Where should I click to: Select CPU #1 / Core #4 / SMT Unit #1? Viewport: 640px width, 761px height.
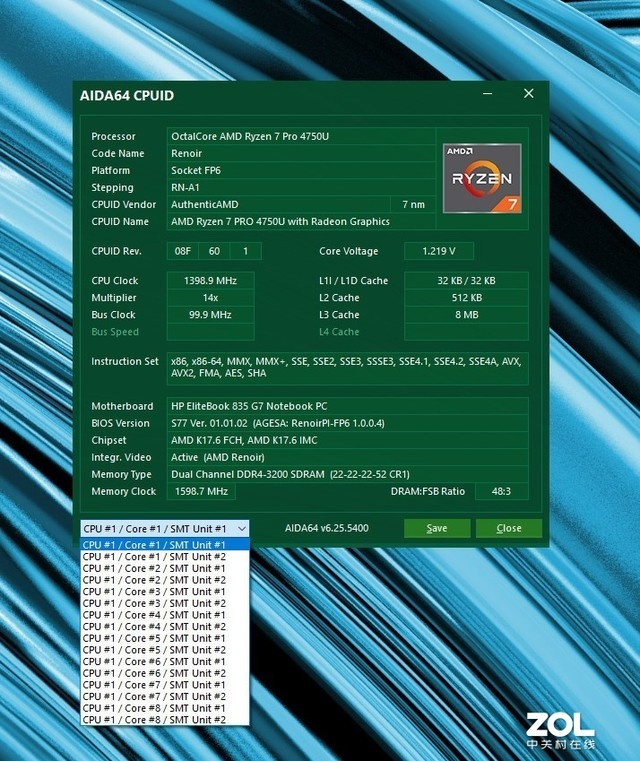tap(165, 615)
